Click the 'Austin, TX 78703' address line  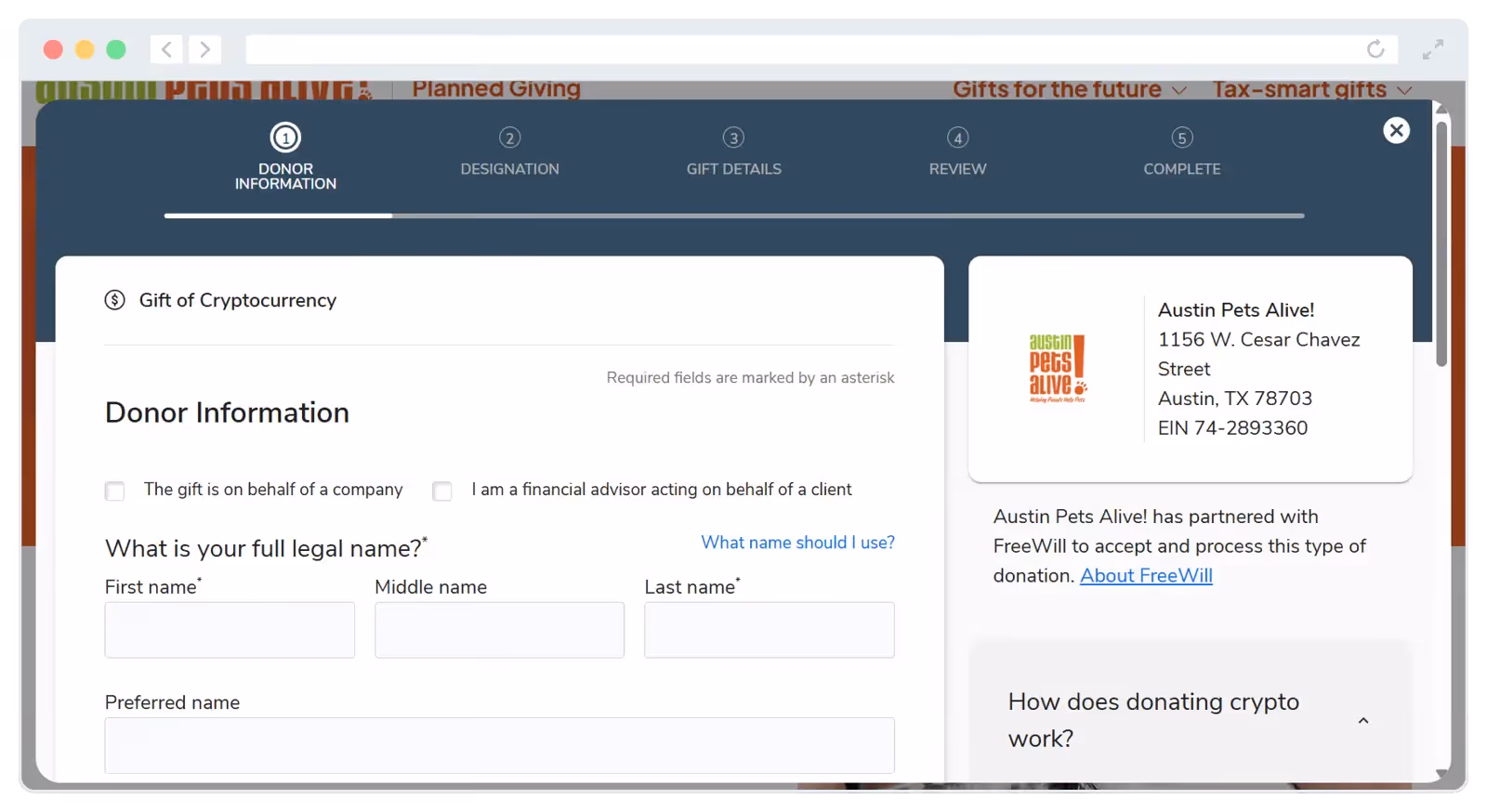click(1235, 399)
